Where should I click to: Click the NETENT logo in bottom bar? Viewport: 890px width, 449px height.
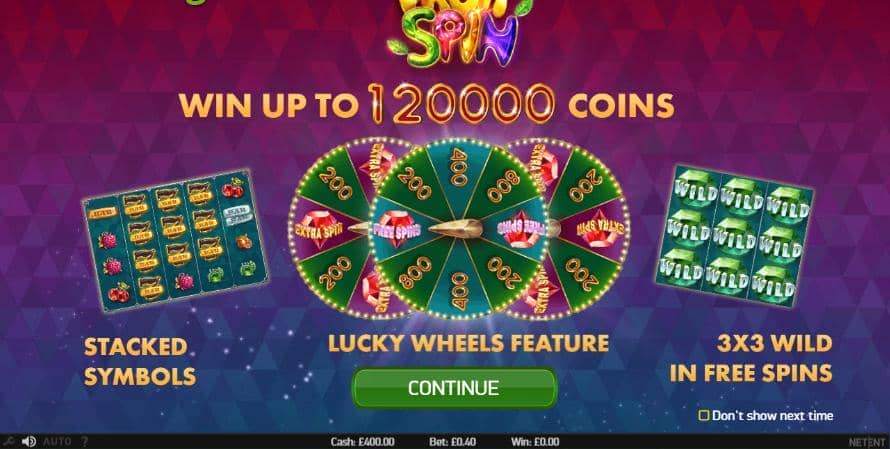(867, 442)
